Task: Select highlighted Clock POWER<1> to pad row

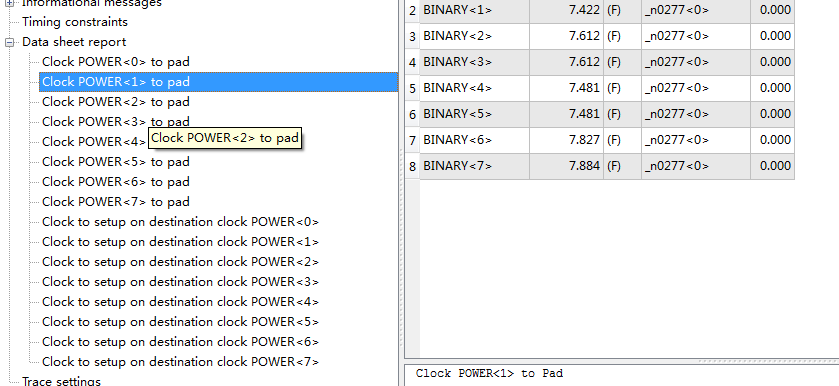Action: (x=218, y=82)
